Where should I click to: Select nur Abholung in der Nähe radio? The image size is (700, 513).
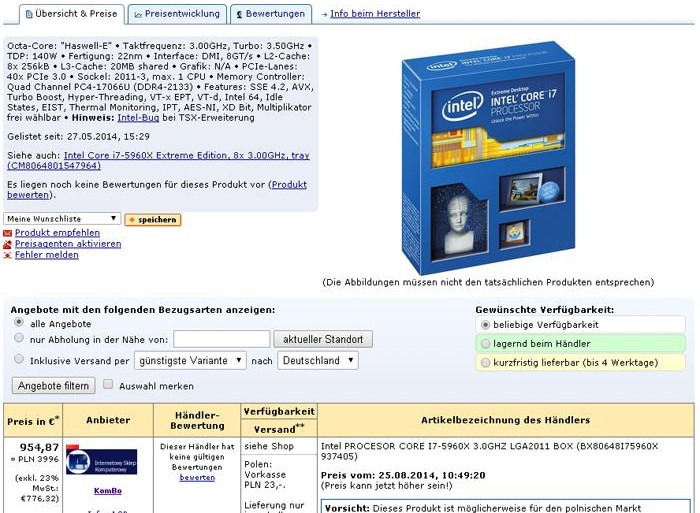pos(19,338)
